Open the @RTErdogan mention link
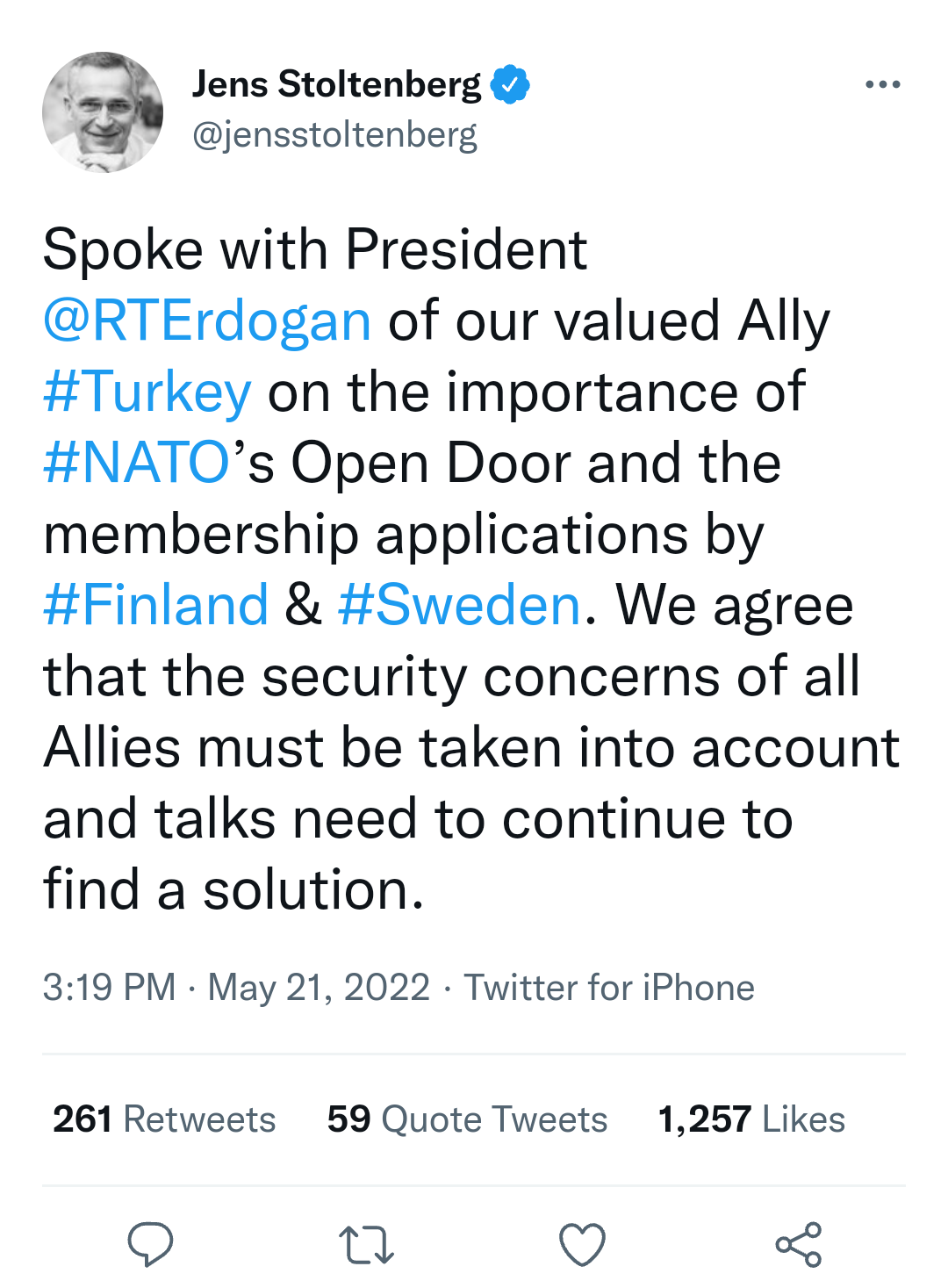 207,320
